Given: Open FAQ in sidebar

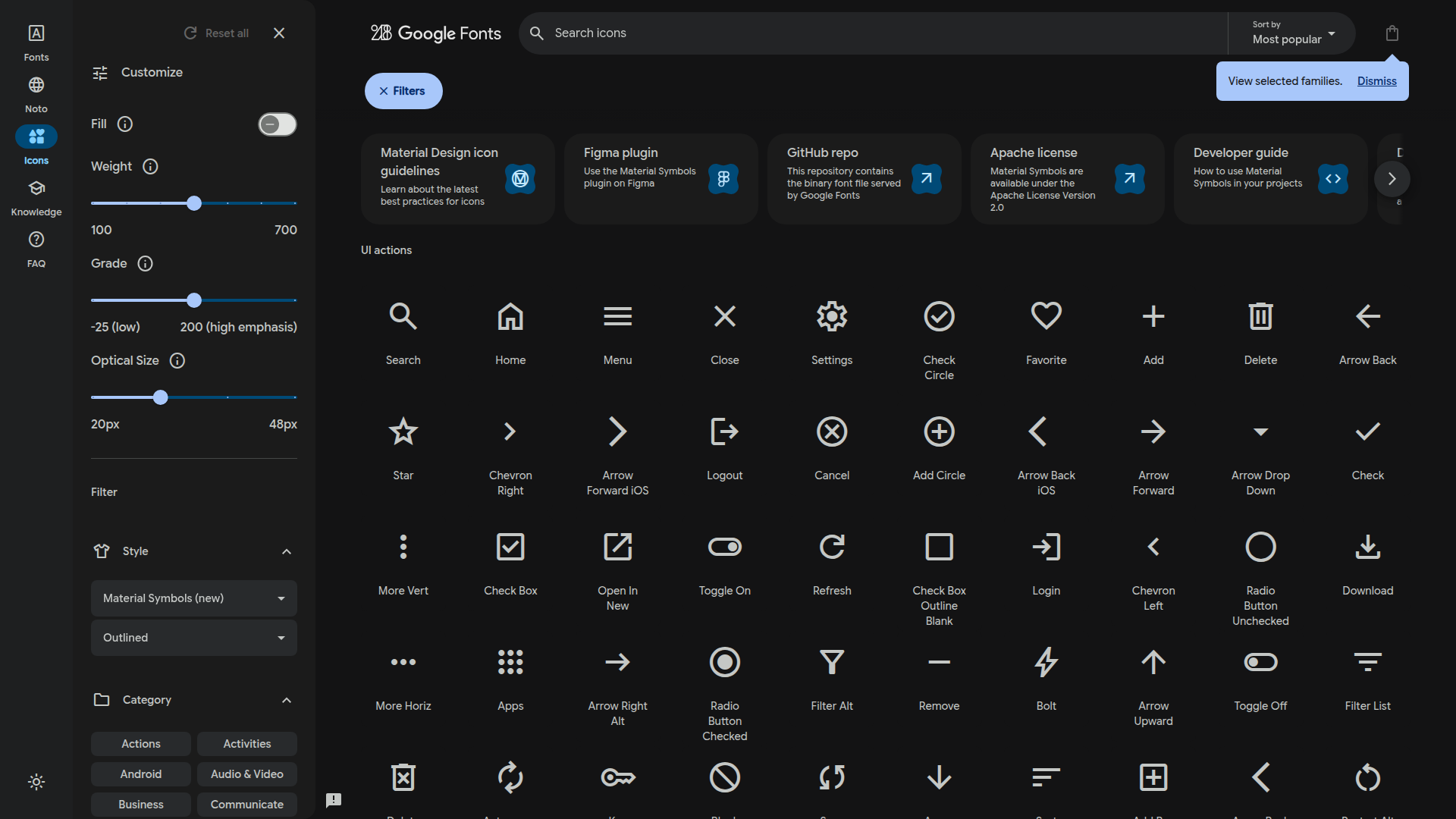Looking at the screenshot, I should [x=36, y=249].
